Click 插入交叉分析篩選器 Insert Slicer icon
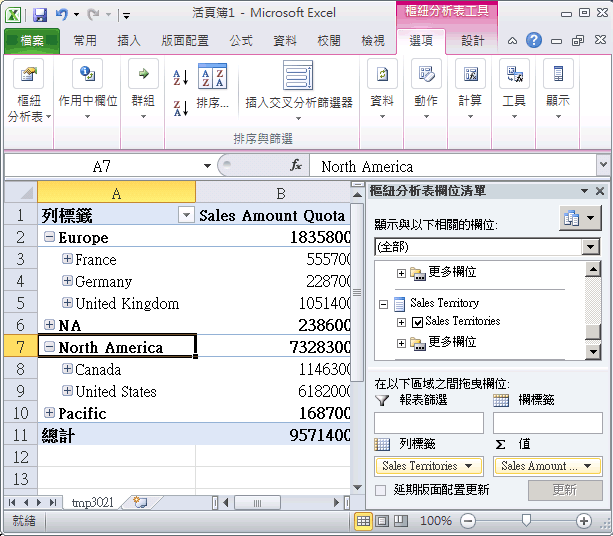This screenshot has width=613, height=536. coord(298,75)
